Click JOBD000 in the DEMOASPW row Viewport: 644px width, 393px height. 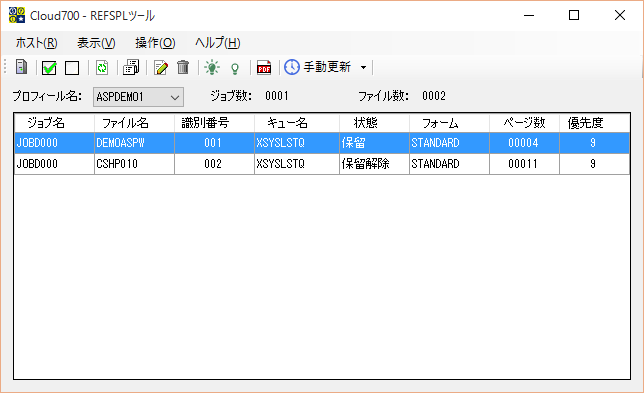[x=54, y=143]
